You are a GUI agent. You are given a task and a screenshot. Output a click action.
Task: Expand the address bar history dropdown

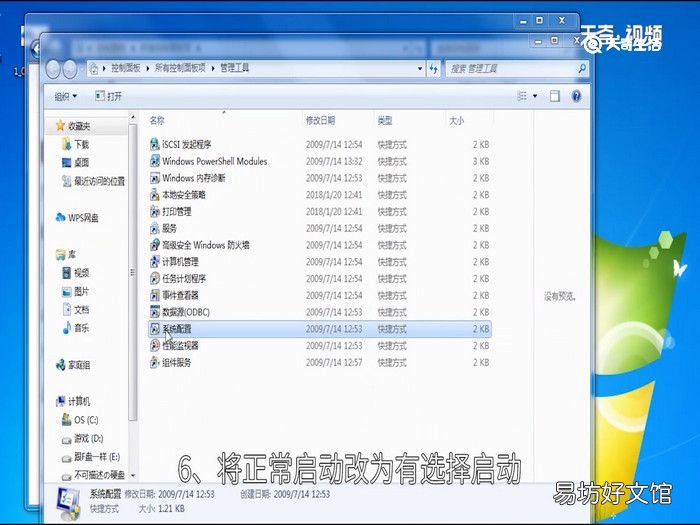coord(420,69)
